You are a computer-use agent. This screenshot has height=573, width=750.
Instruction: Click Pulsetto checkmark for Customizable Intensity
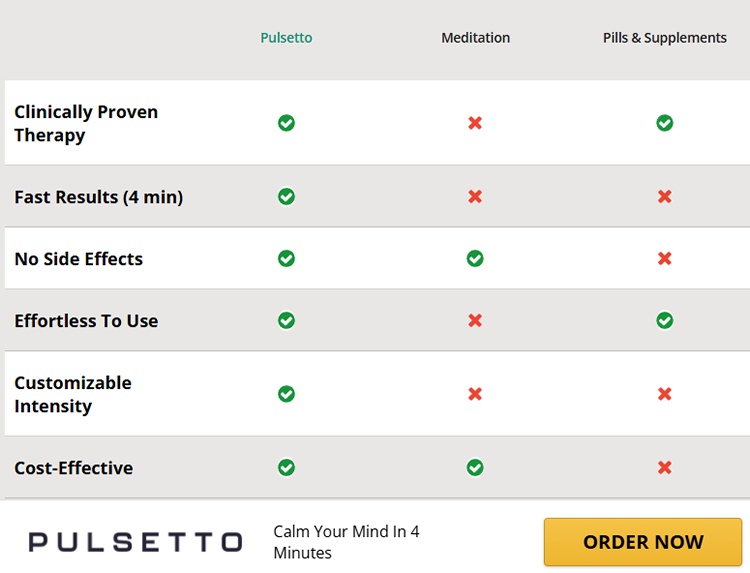286,394
